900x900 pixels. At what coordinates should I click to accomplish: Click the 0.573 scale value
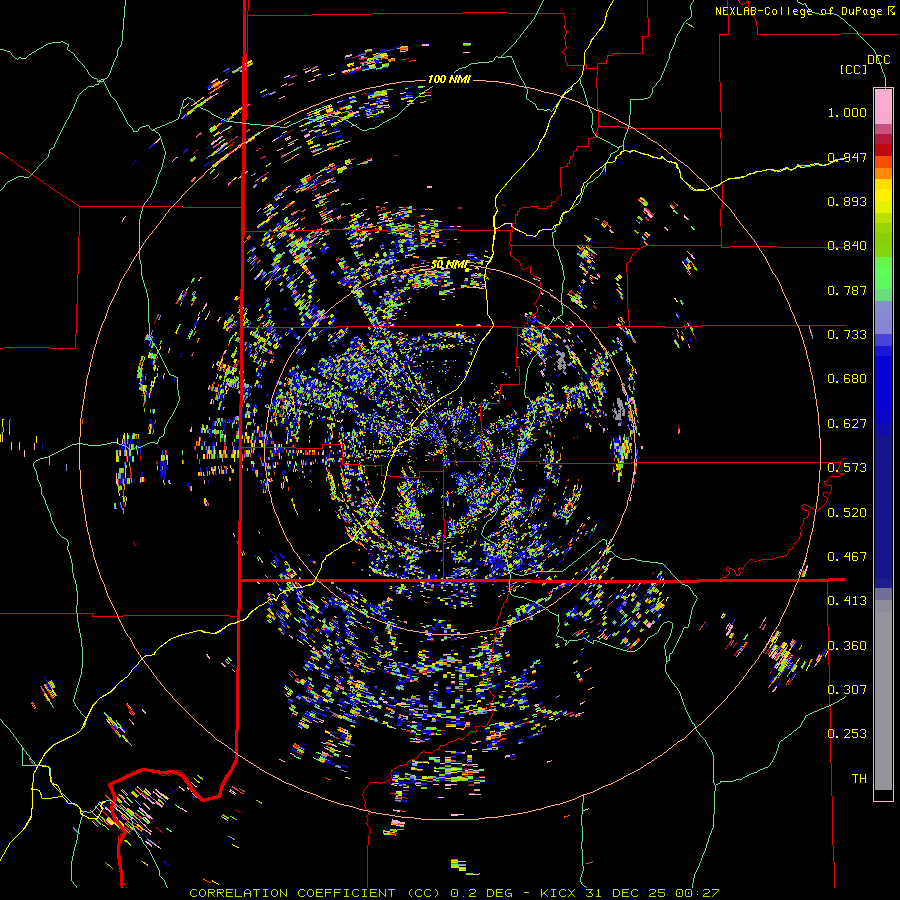click(847, 468)
